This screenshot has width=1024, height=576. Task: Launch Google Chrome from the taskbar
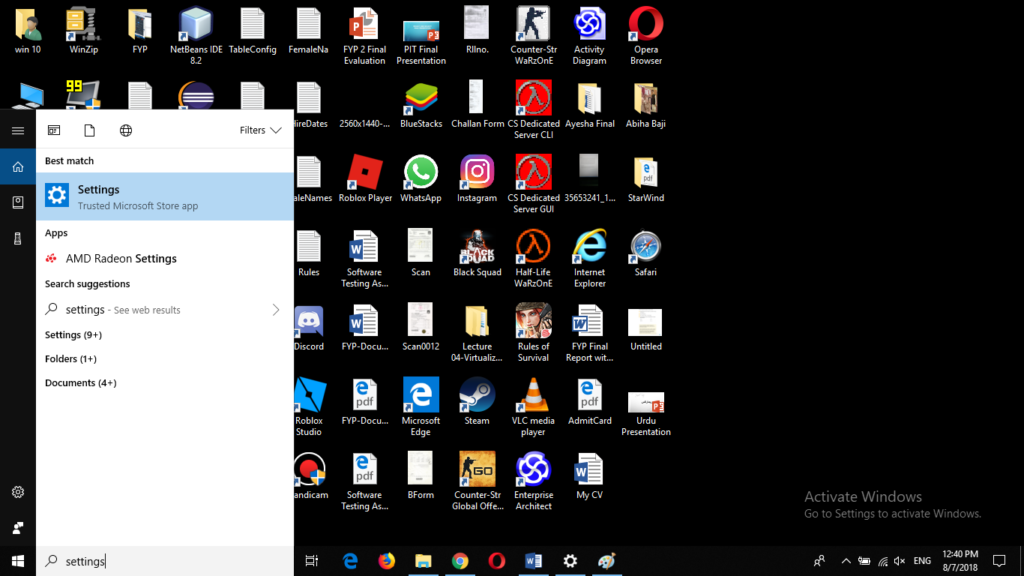tap(460, 561)
